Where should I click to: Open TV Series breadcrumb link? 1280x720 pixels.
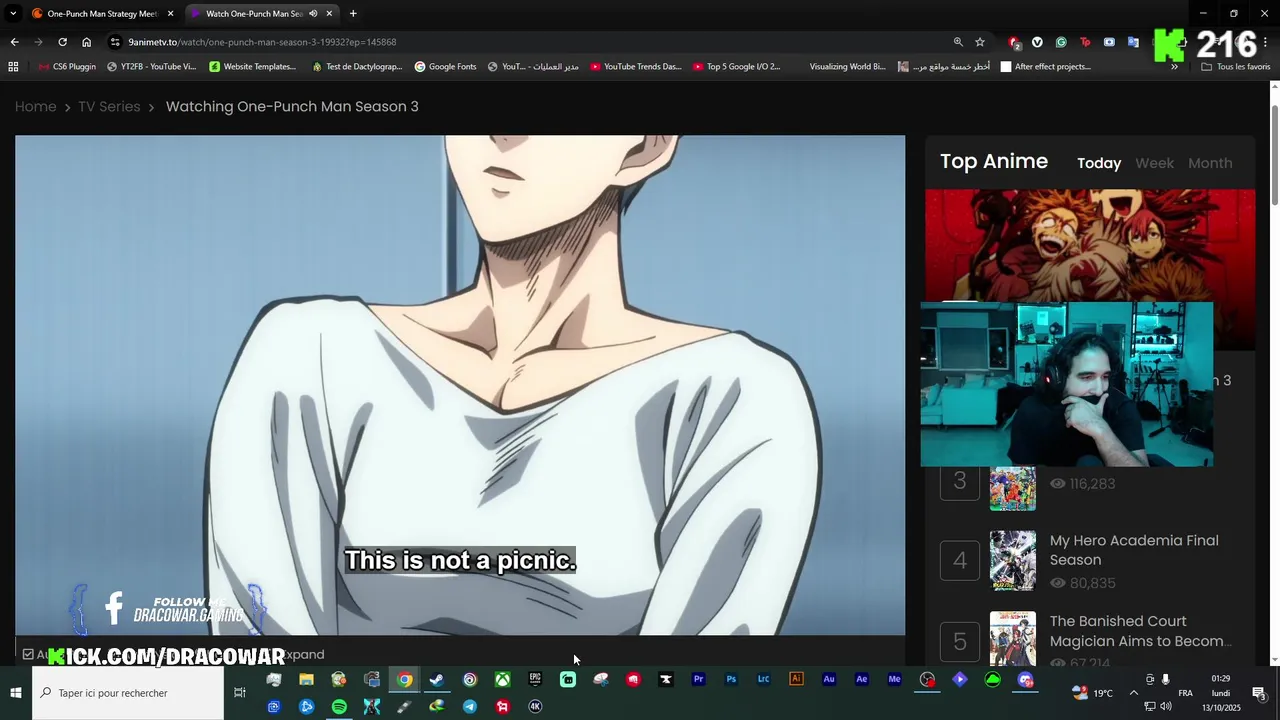[109, 107]
